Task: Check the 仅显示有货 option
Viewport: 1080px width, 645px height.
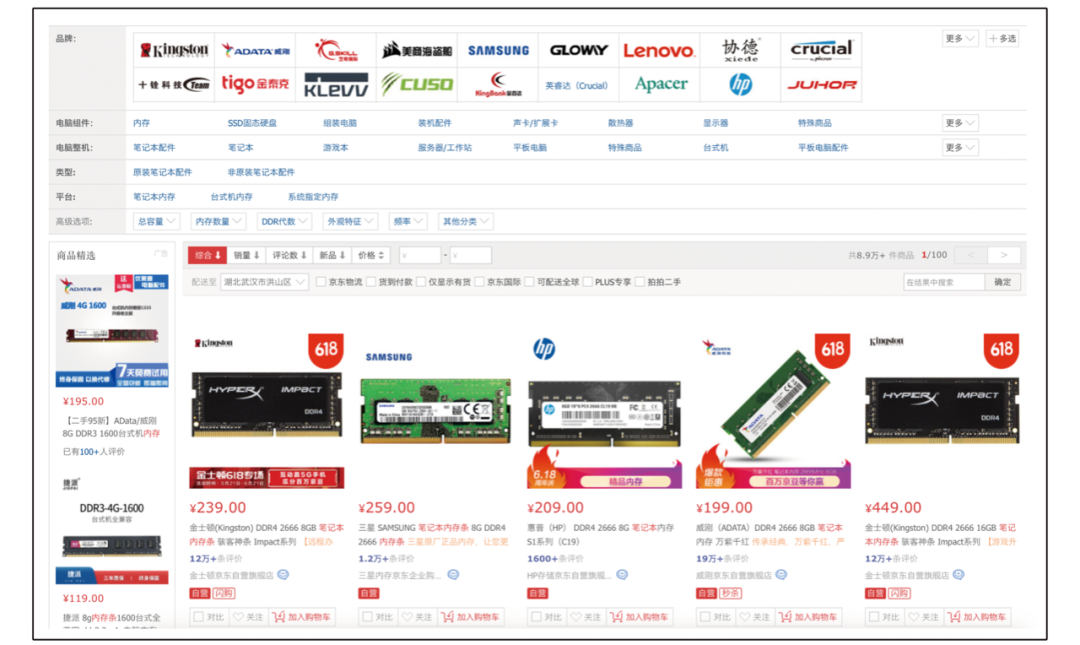Action: [x=421, y=282]
